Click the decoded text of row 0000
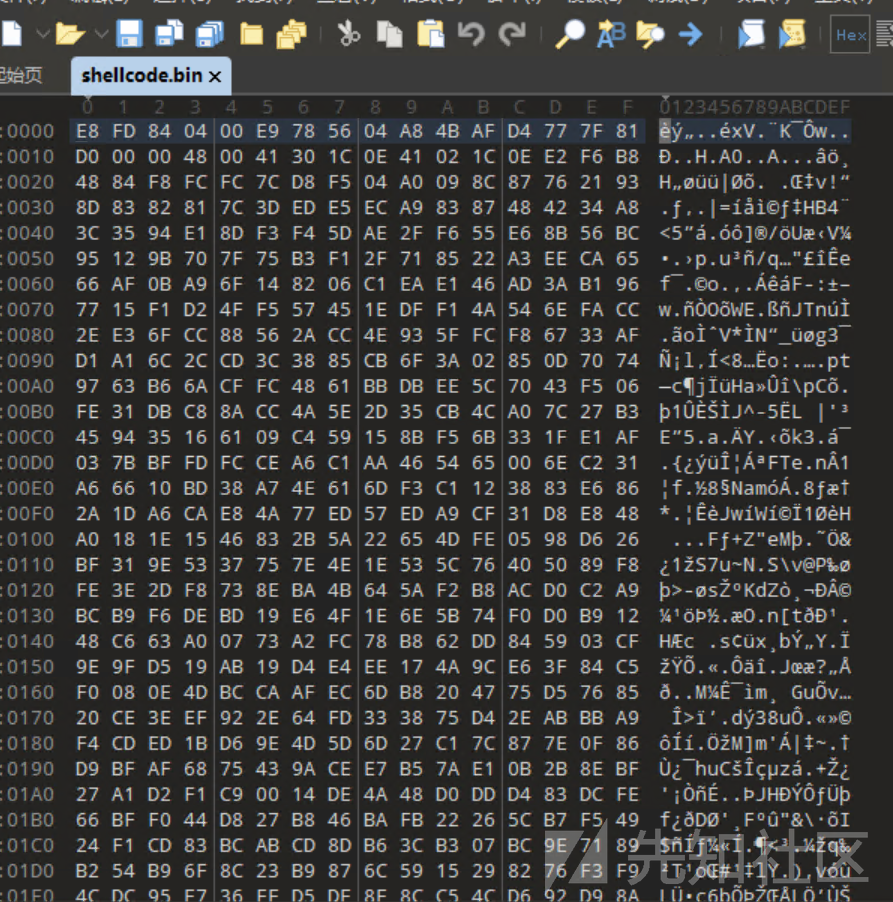893x902 pixels. point(755,131)
